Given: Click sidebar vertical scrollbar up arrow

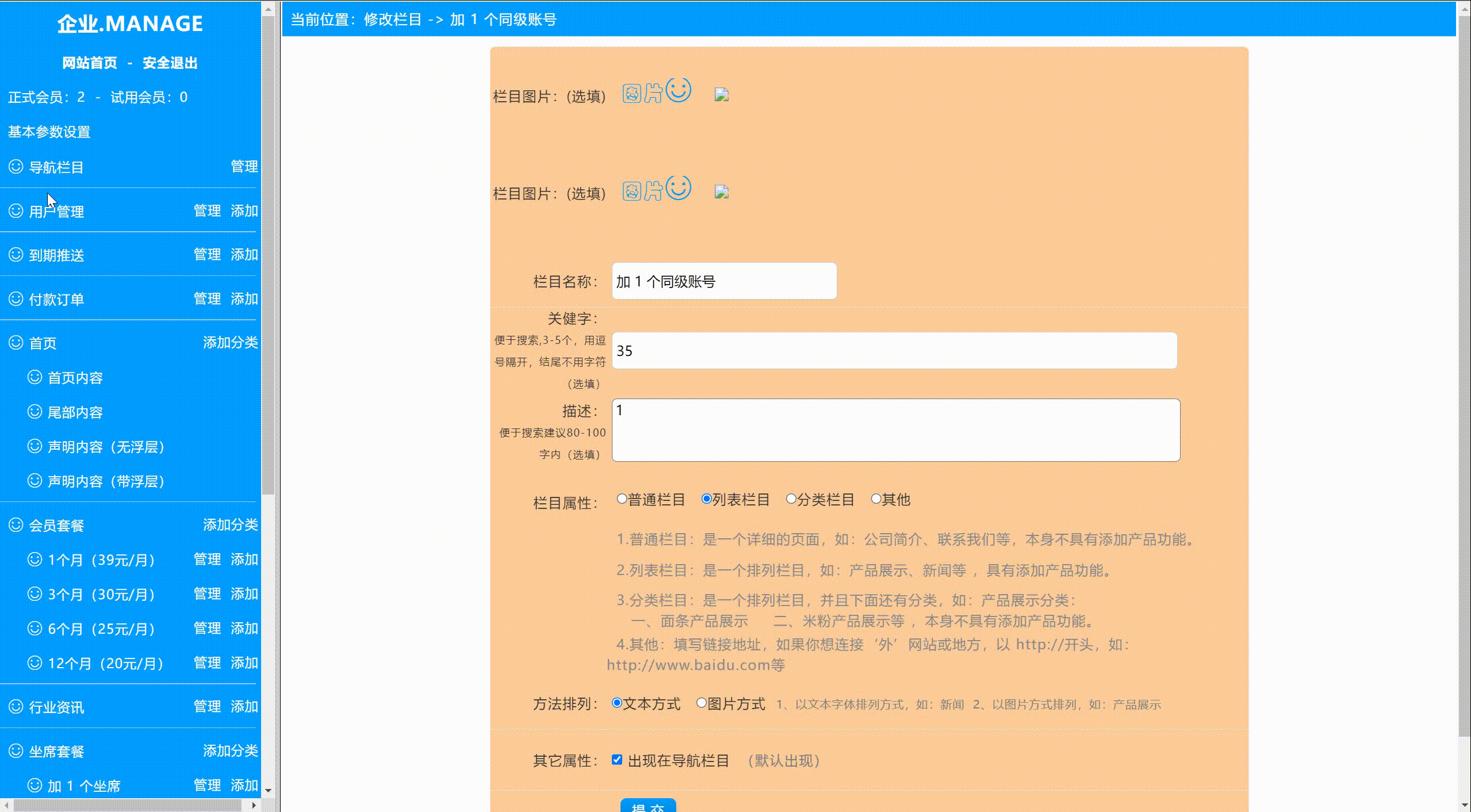Looking at the screenshot, I should coord(268,8).
